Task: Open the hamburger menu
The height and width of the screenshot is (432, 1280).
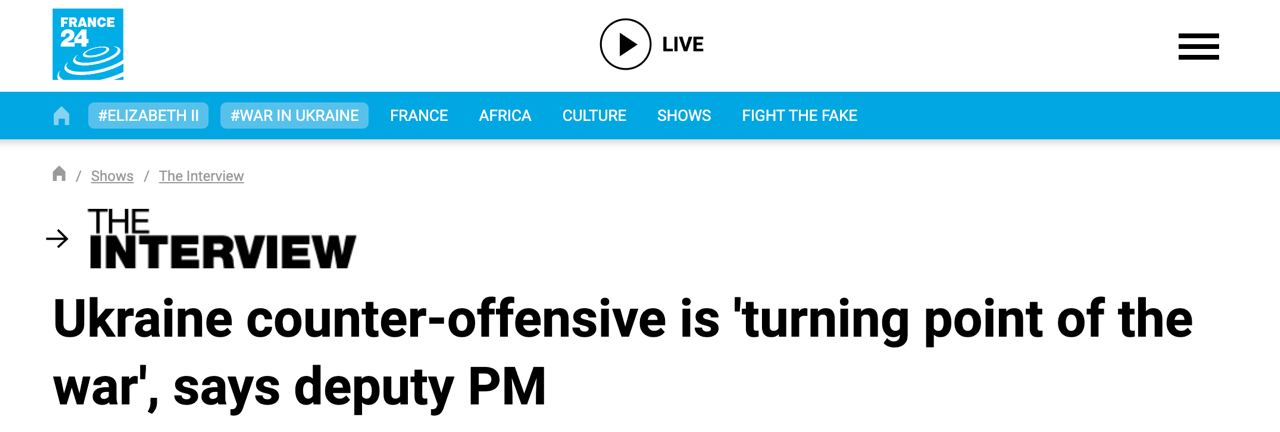Action: 1198,46
